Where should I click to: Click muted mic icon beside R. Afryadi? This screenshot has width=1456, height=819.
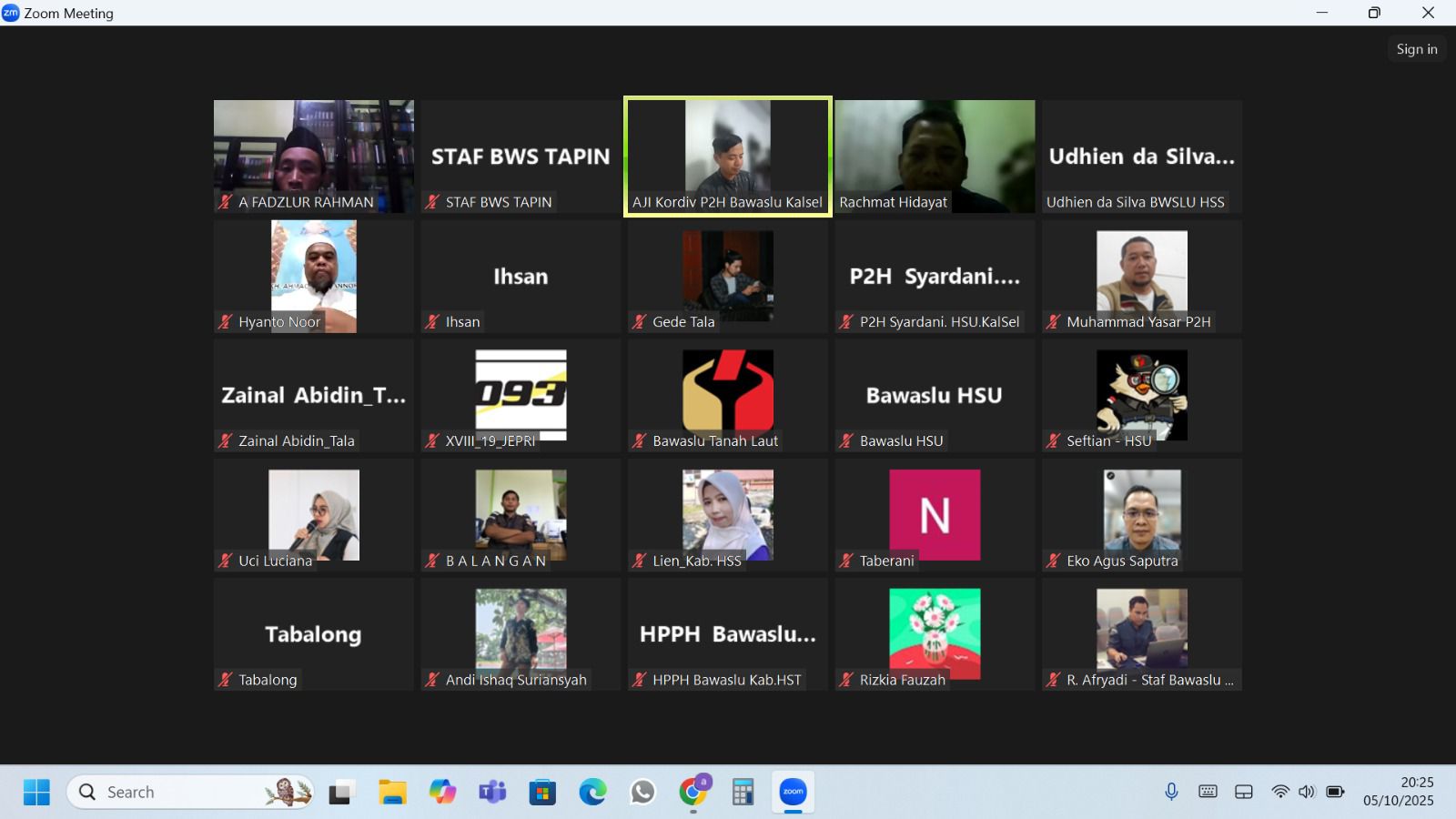pos(1054,680)
